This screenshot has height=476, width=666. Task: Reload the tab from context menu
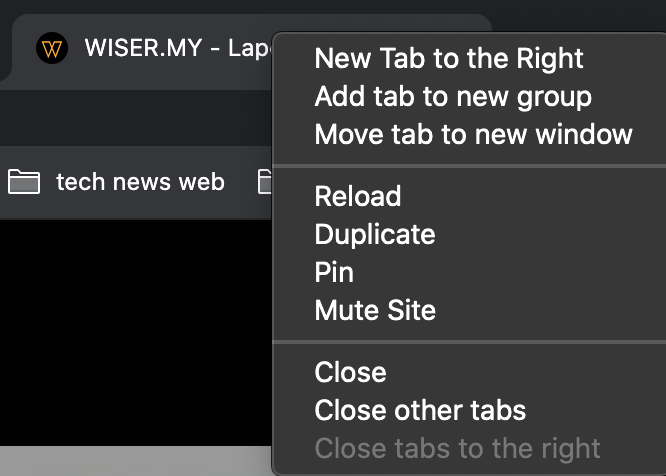[x=358, y=196]
